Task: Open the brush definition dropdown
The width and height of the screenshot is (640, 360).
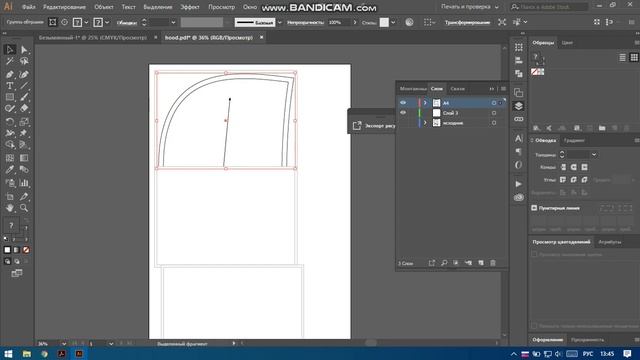Action: coord(280,23)
